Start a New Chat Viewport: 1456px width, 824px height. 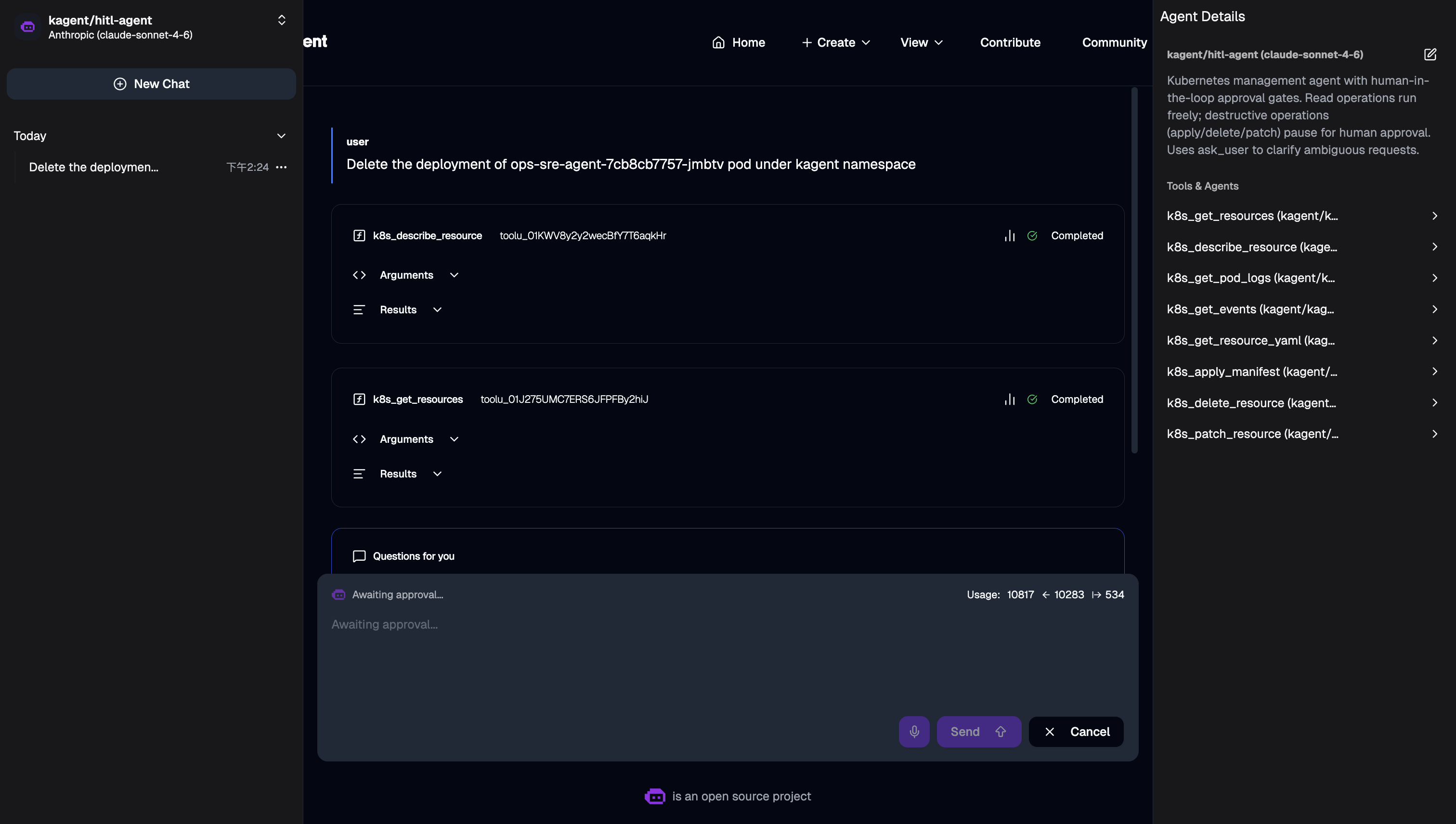coord(151,84)
